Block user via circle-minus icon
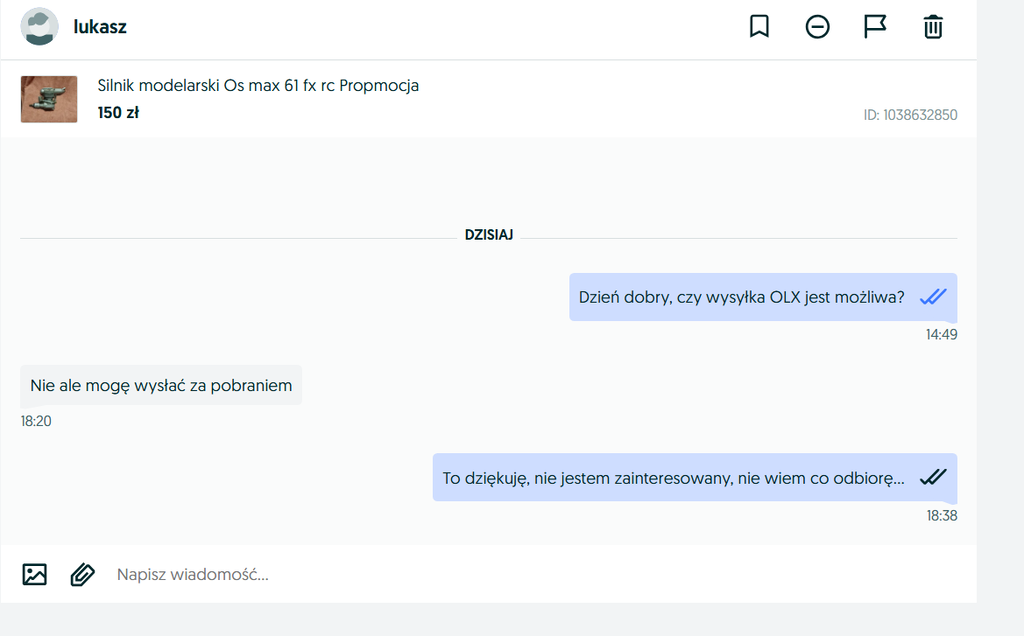The height and width of the screenshot is (636, 1024). pos(817,27)
